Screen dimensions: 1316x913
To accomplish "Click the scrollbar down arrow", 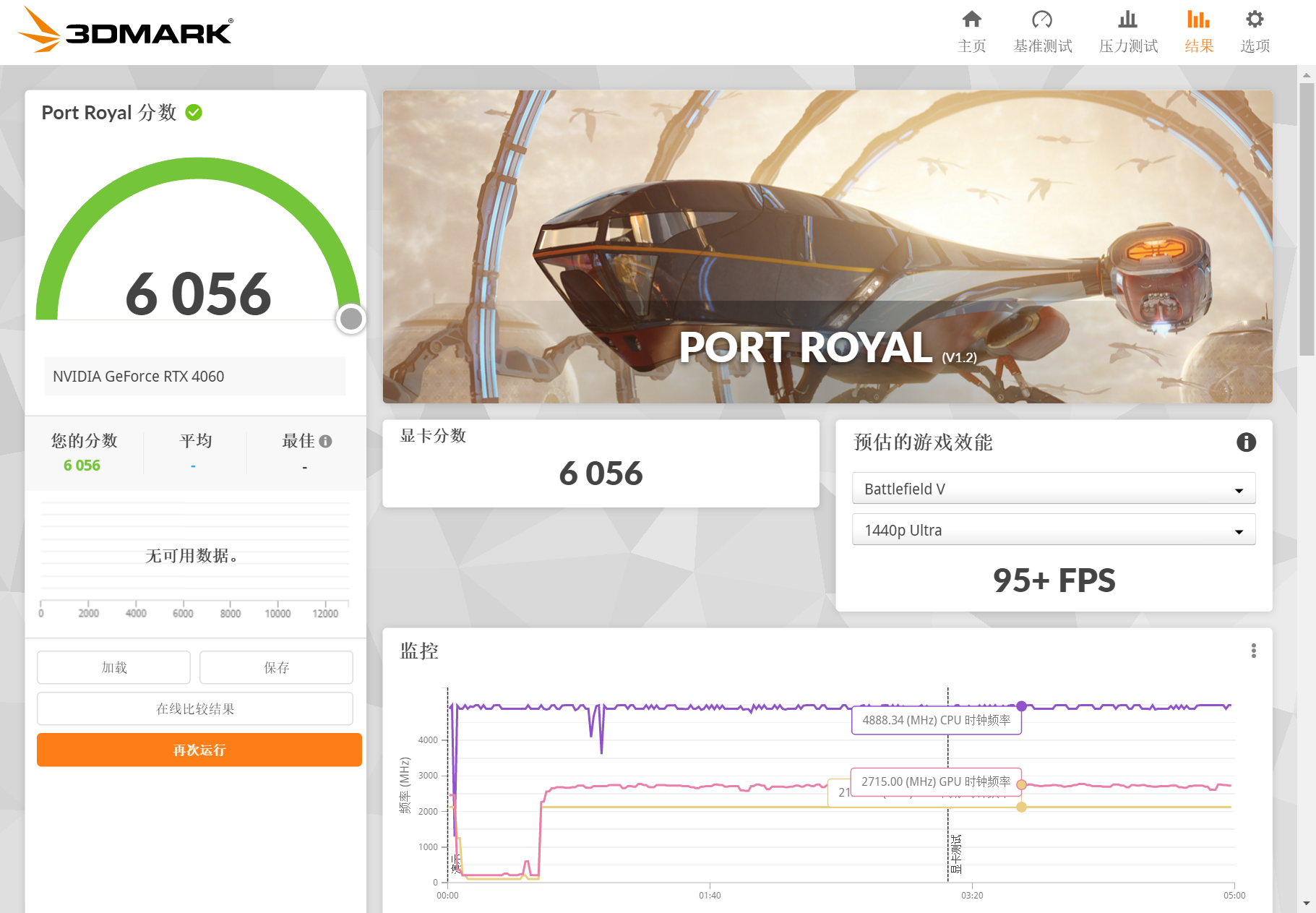I will (x=1306, y=903).
